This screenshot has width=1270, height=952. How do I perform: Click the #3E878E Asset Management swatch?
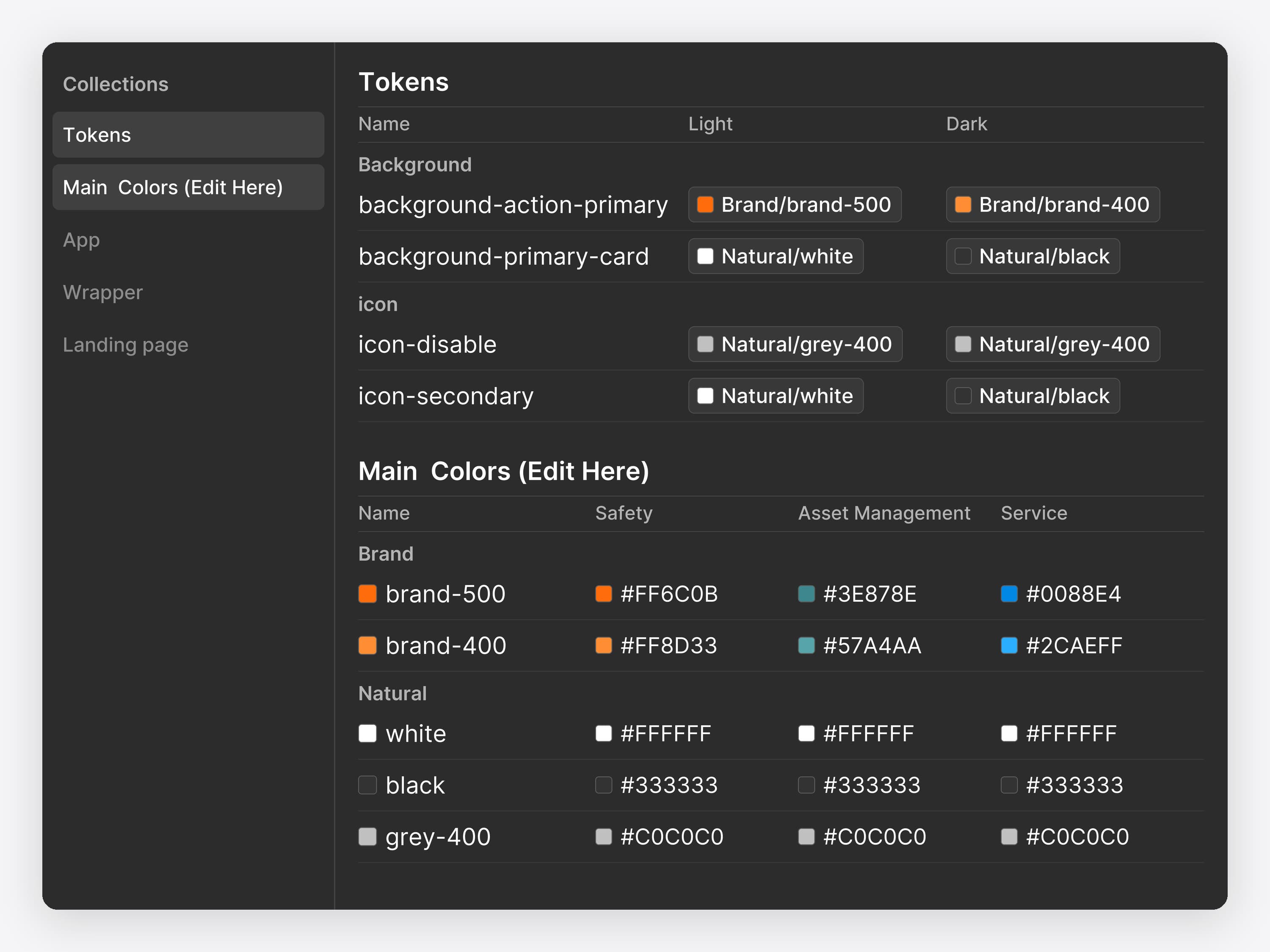tap(807, 594)
